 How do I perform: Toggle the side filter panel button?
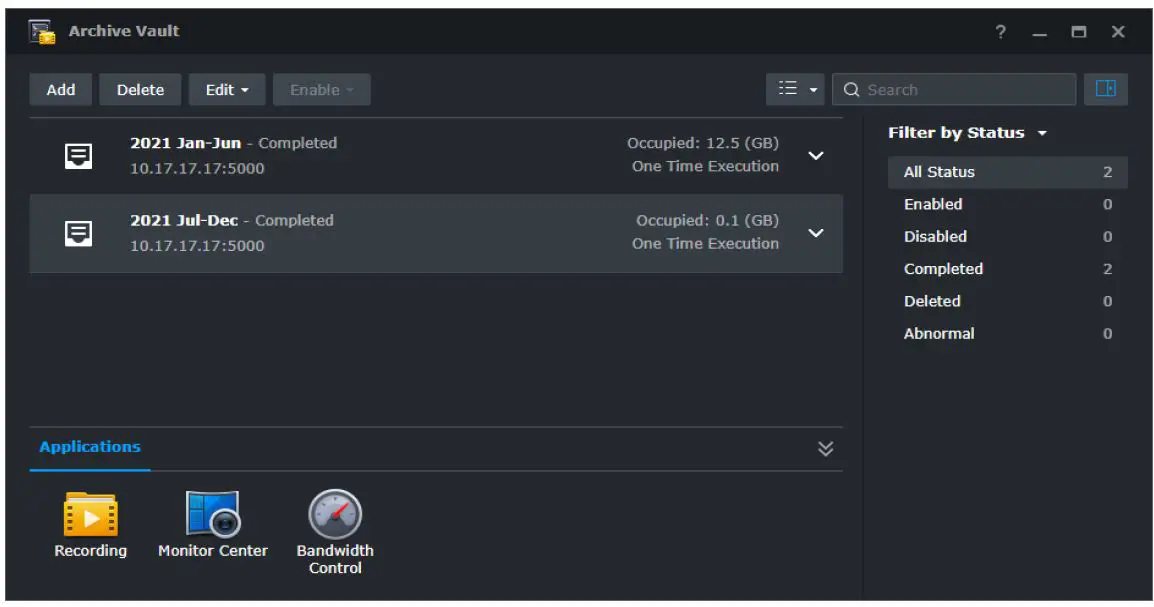point(1105,89)
